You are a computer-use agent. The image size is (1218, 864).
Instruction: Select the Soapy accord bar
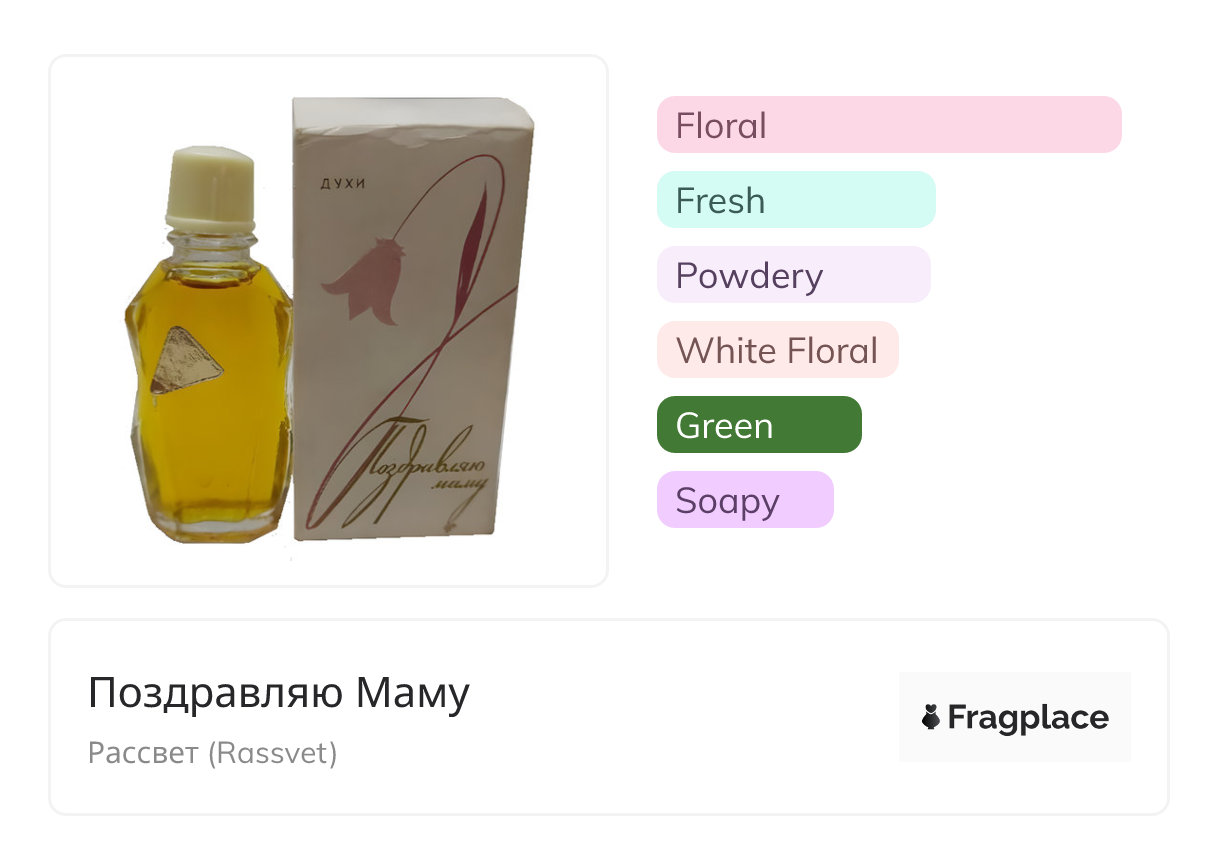point(744,500)
